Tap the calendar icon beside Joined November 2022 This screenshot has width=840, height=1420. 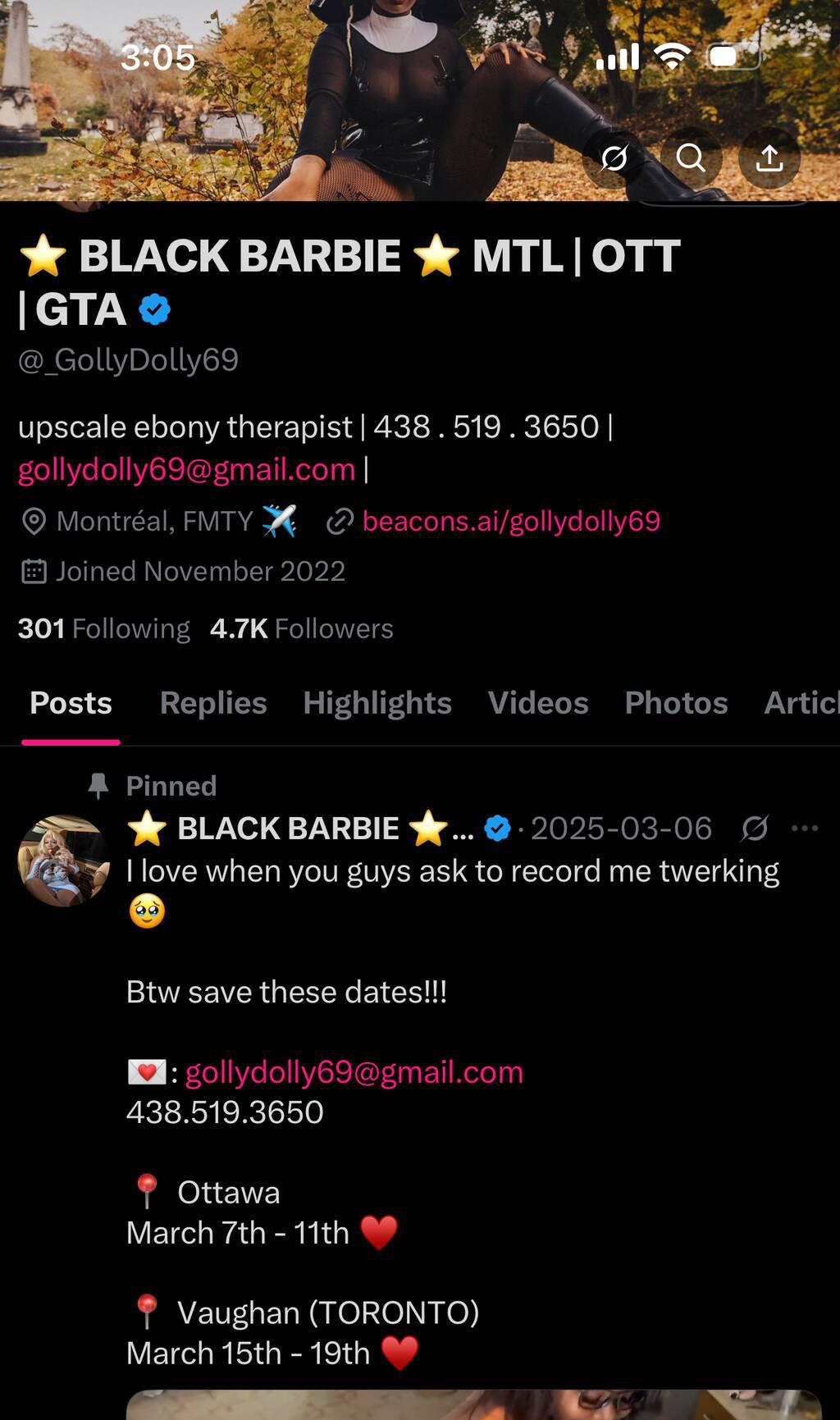(x=34, y=572)
